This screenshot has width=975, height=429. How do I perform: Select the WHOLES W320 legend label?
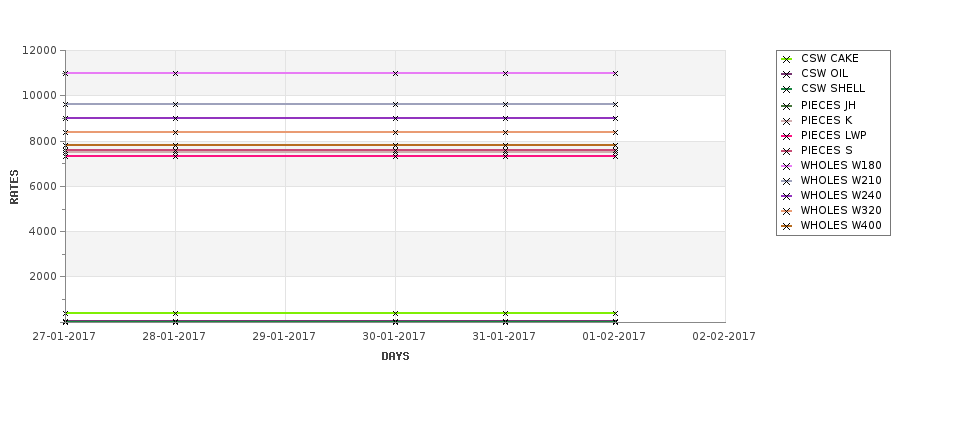coord(841,211)
